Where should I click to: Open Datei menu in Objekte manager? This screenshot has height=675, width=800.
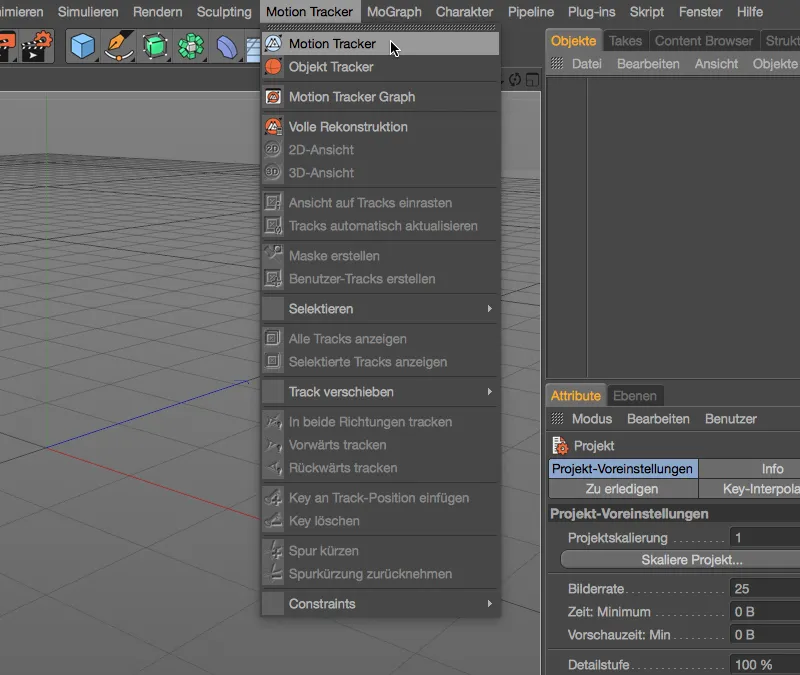[x=586, y=64]
